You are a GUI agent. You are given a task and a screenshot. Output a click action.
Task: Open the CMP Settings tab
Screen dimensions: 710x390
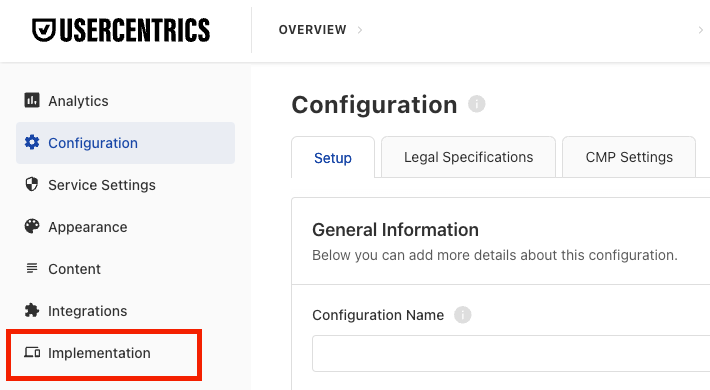(629, 157)
